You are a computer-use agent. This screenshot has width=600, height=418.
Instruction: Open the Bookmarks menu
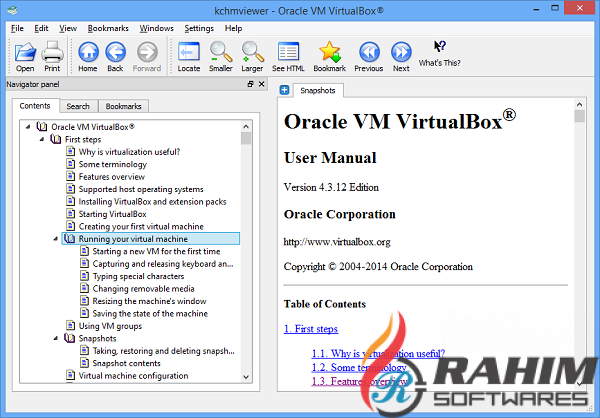click(x=108, y=28)
